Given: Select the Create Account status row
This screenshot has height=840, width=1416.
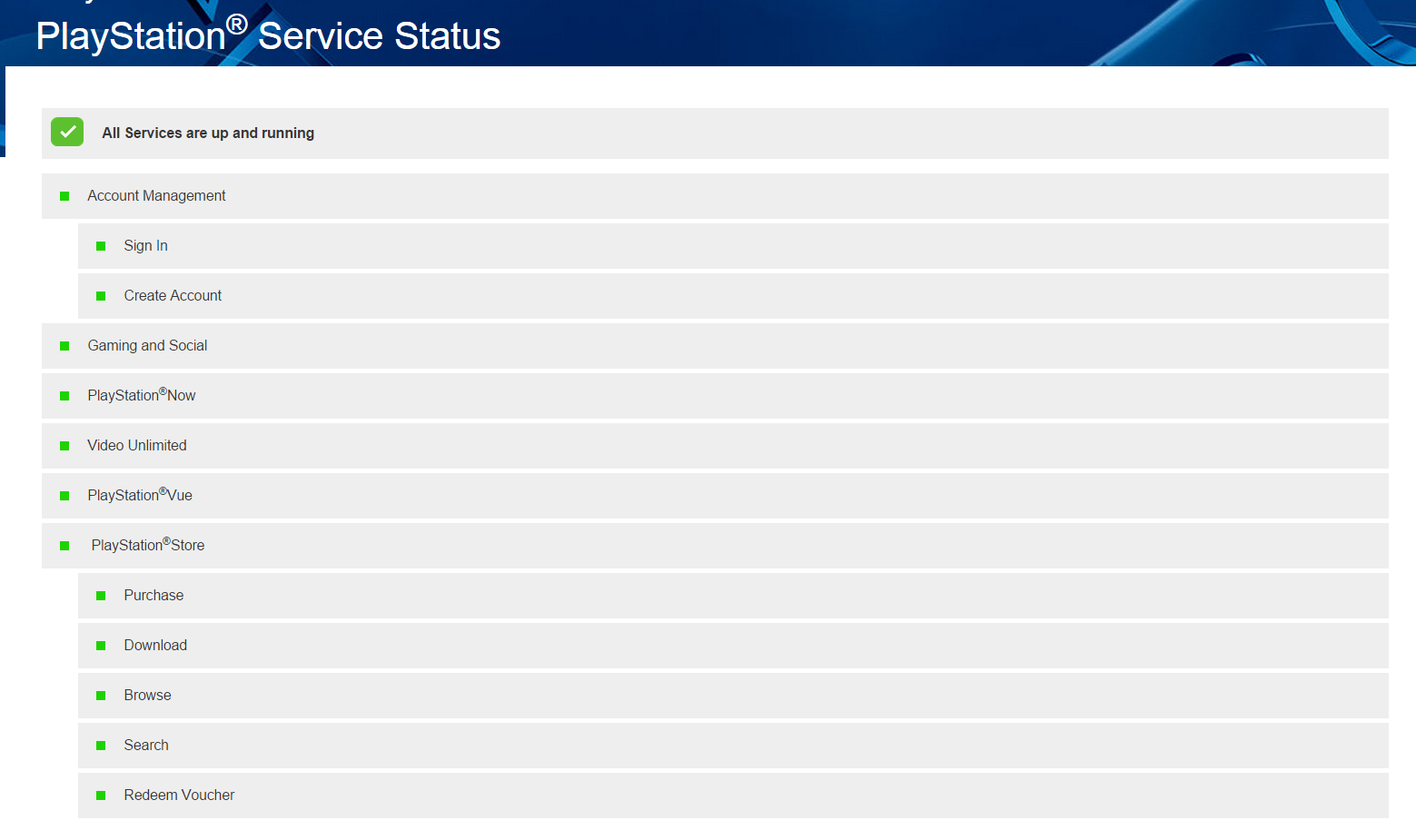Looking at the screenshot, I should tap(733, 296).
